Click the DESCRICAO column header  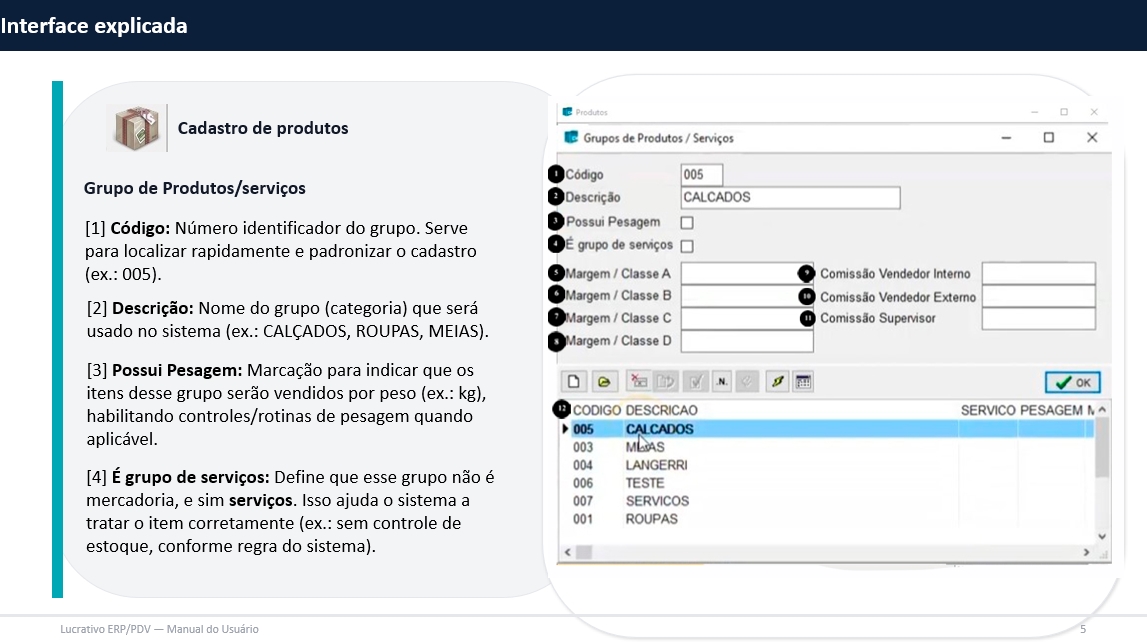pyautogui.click(x=662, y=410)
